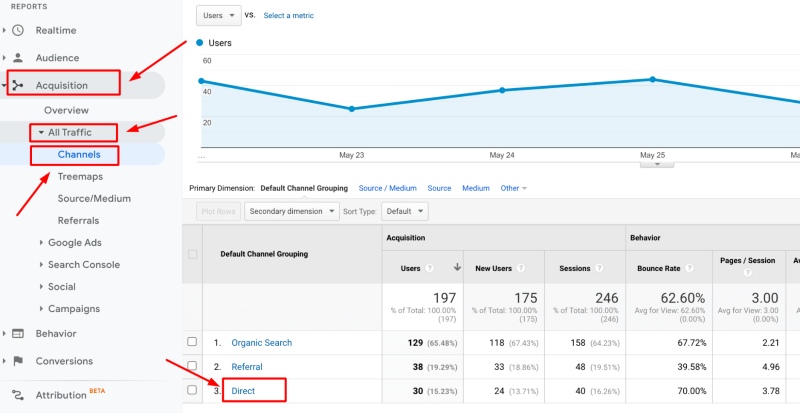The width and height of the screenshot is (800, 413).
Task: Expand the Realtime reports arrow
Action: point(4,30)
